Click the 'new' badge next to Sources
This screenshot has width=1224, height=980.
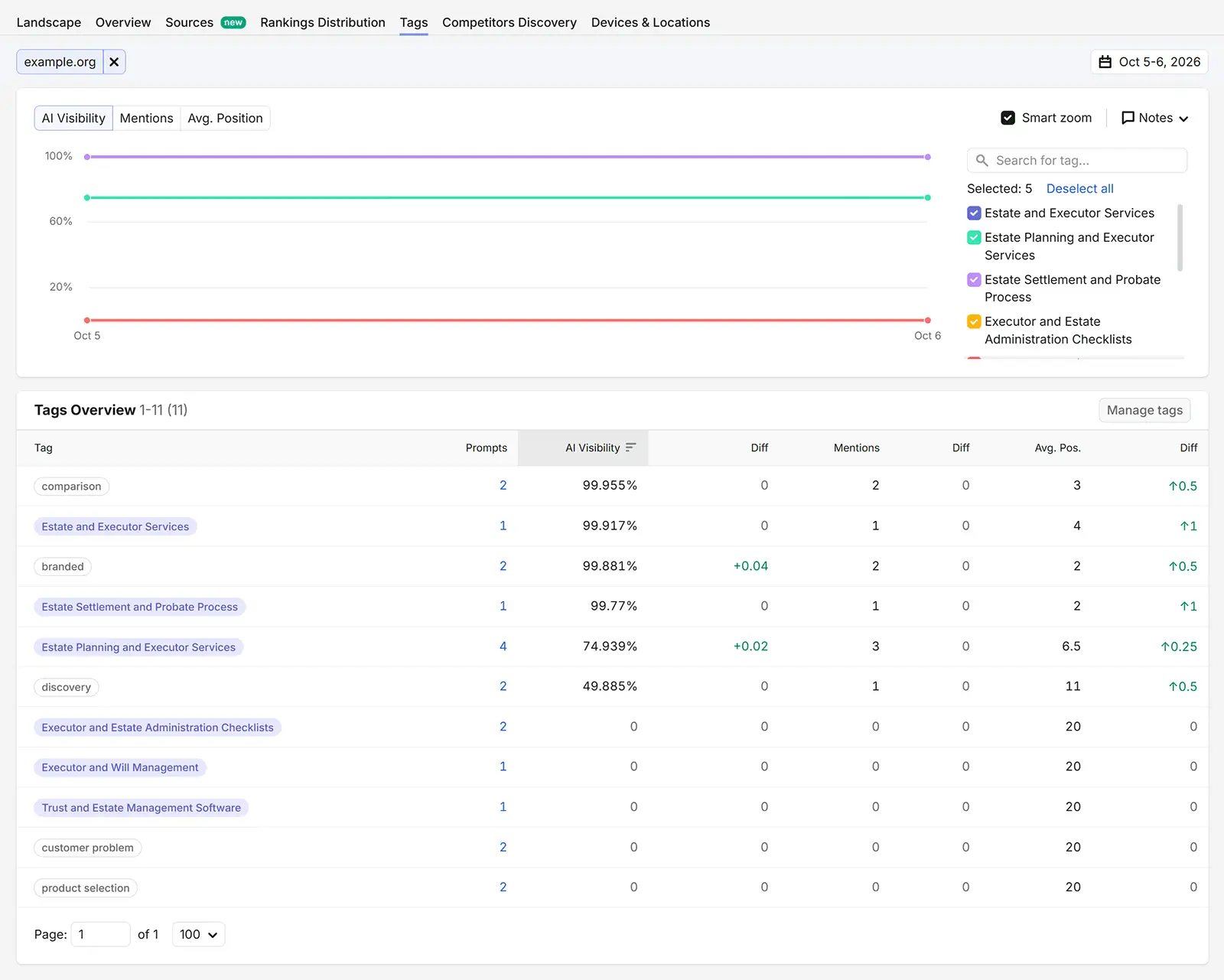pos(233,23)
